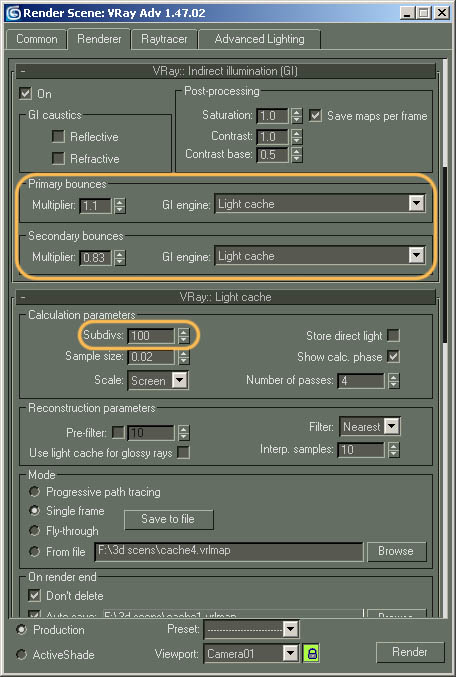The width and height of the screenshot is (456, 677).
Task: Choose ActiveShade render mode
Action: coord(21,654)
